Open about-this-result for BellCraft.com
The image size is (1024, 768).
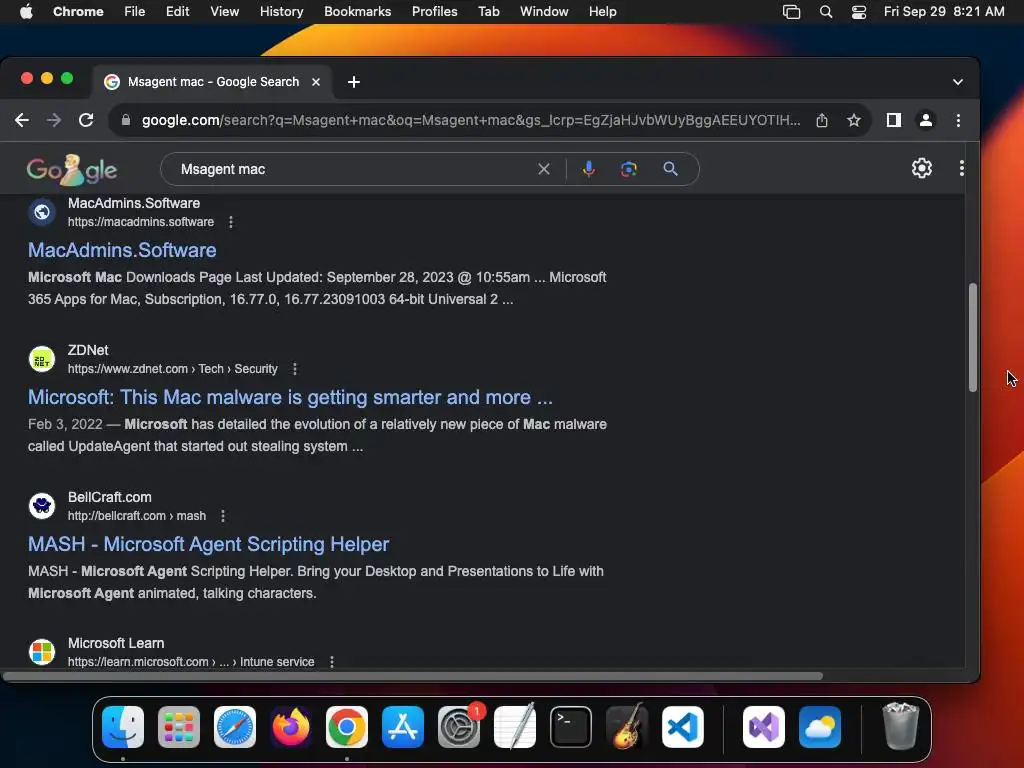[223, 516]
